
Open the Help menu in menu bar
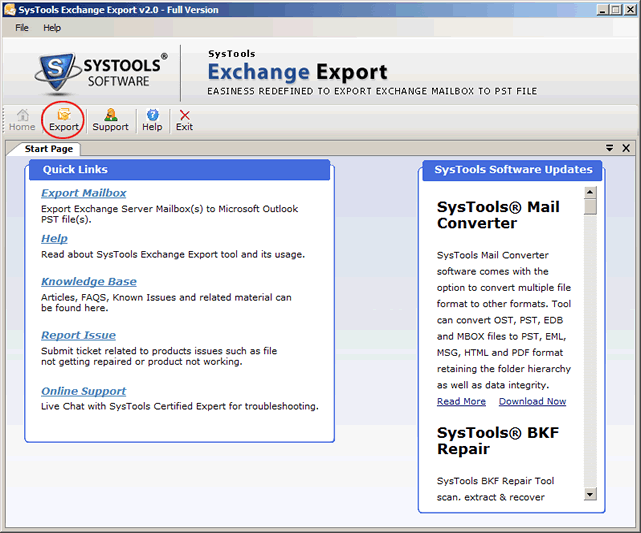pos(52,28)
